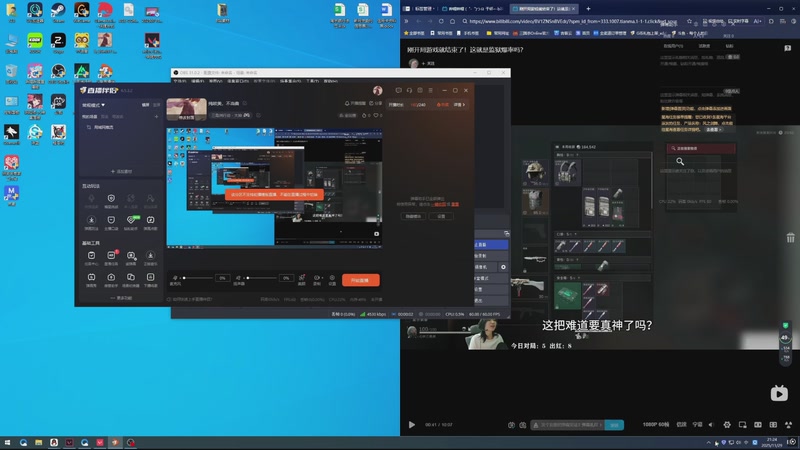Select the active Bilibili video tab
The image size is (800, 450).
point(543,9)
